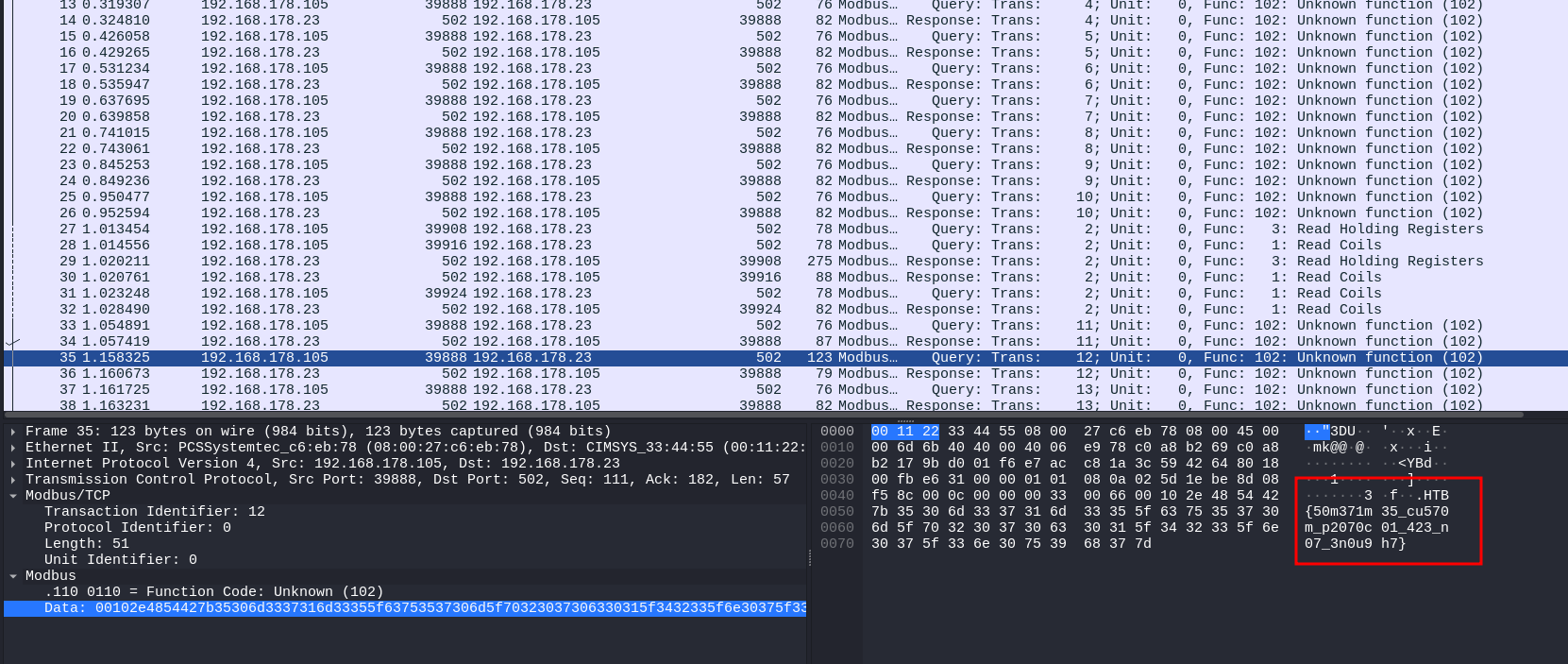Screen dimensions: 1568x664
Task: Select Unit Identifier: 0 field
Action: click(121, 560)
